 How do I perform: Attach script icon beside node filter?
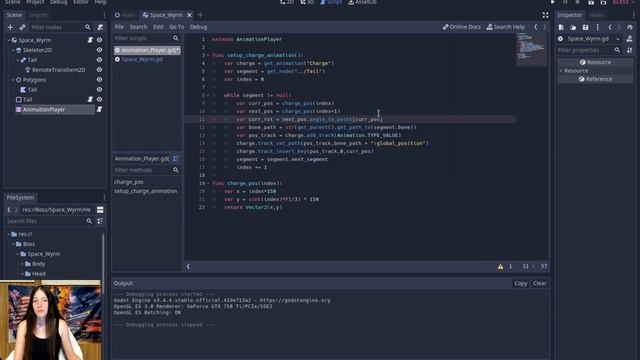click(x=100, y=27)
